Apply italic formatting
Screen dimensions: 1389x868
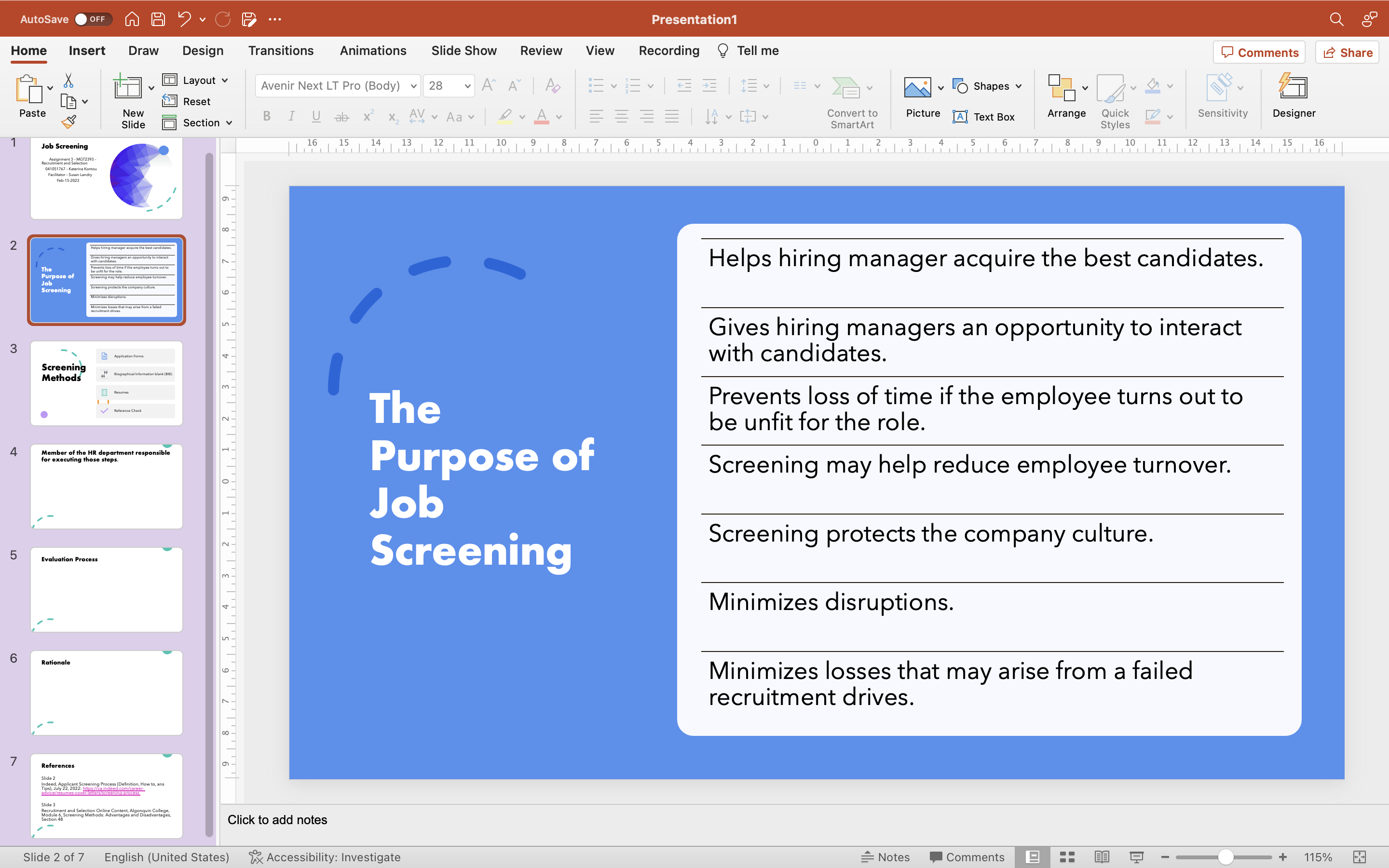(292, 117)
